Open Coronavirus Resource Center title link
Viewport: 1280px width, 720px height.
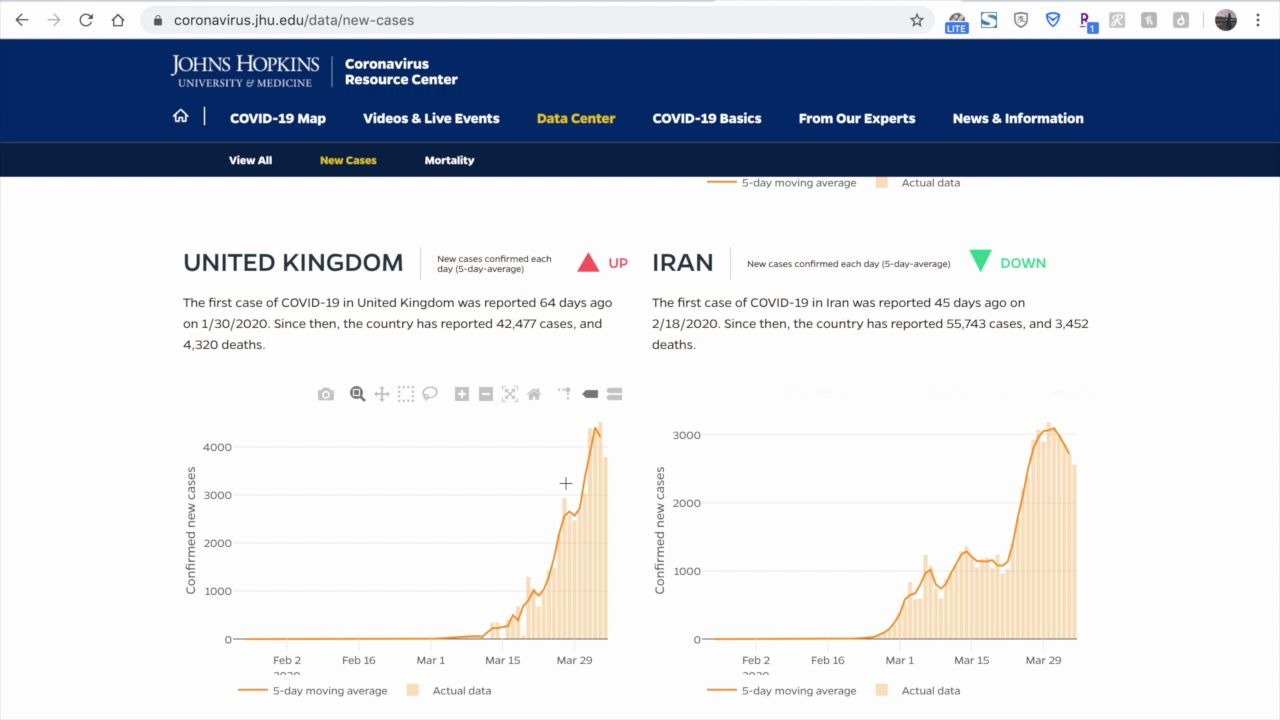tap(401, 71)
